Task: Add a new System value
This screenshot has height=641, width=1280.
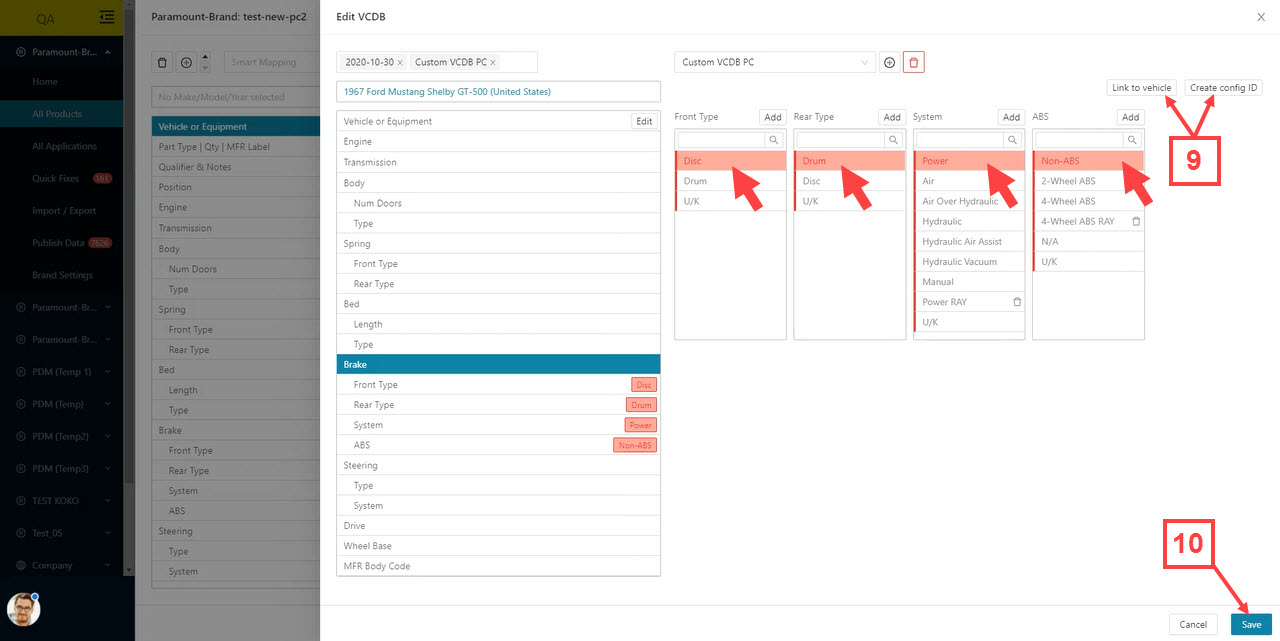Action: click(x=1012, y=117)
